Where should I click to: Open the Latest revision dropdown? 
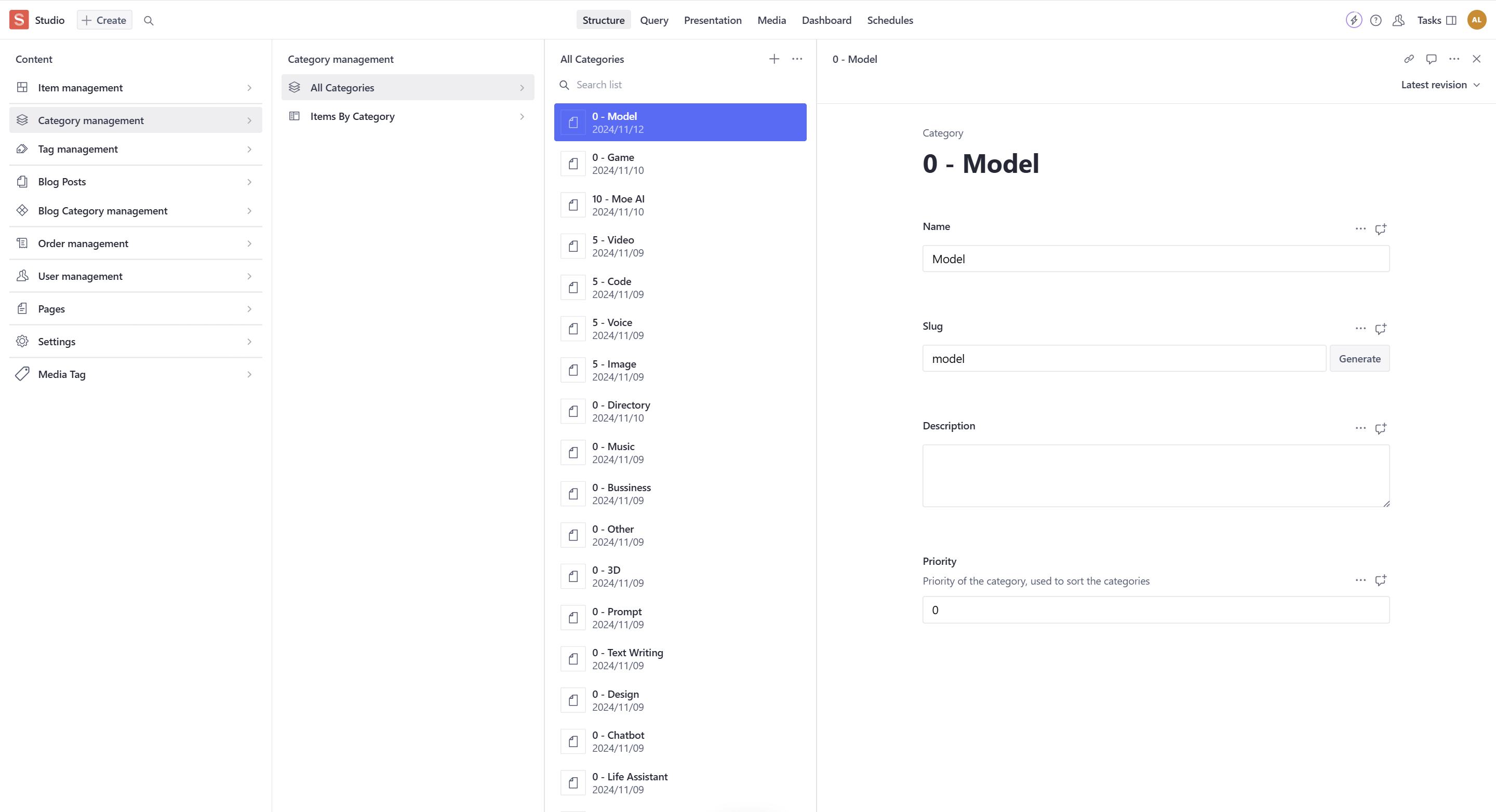click(x=1440, y=85)
